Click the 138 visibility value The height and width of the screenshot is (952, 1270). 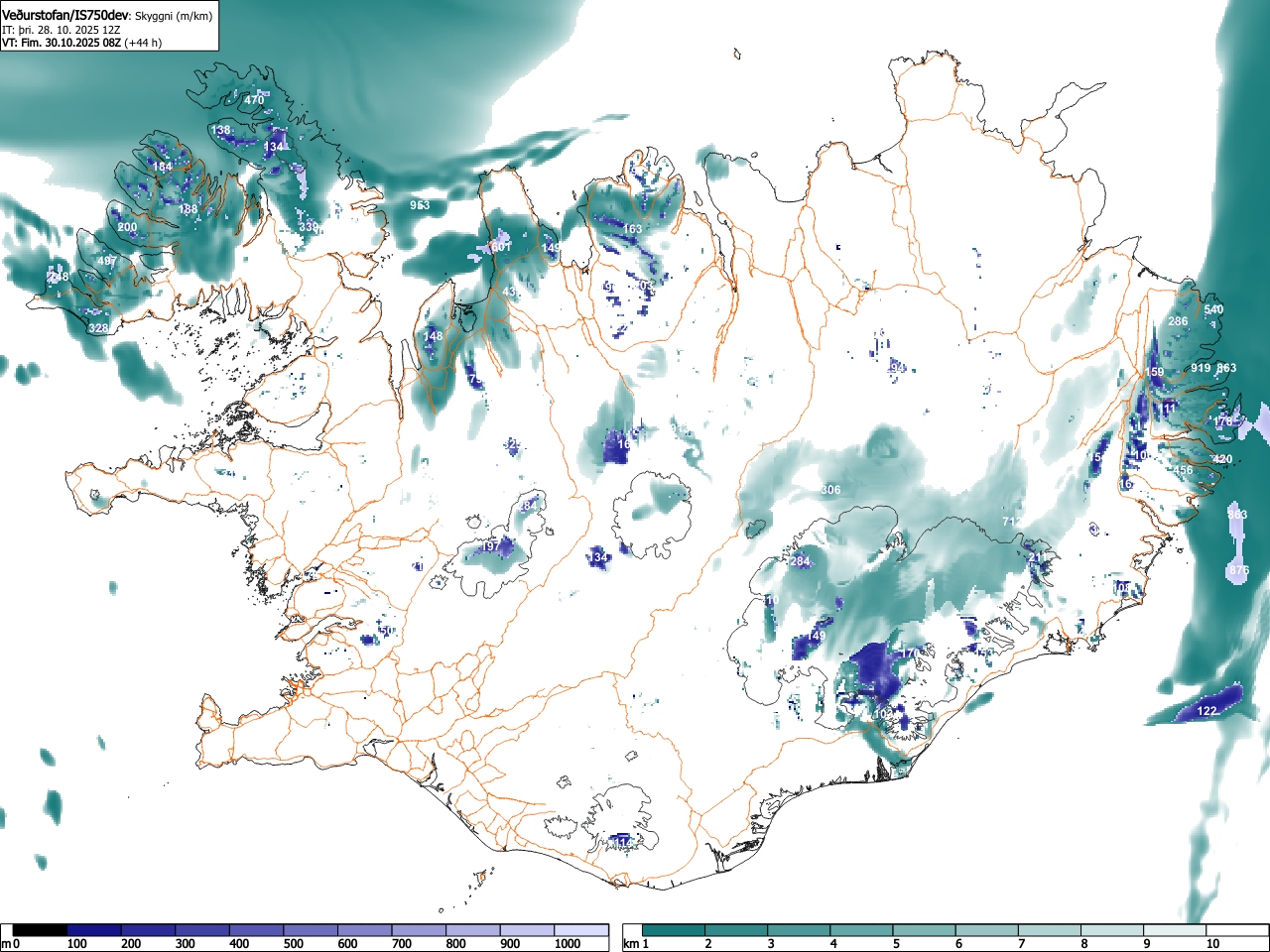coord(220,130)
